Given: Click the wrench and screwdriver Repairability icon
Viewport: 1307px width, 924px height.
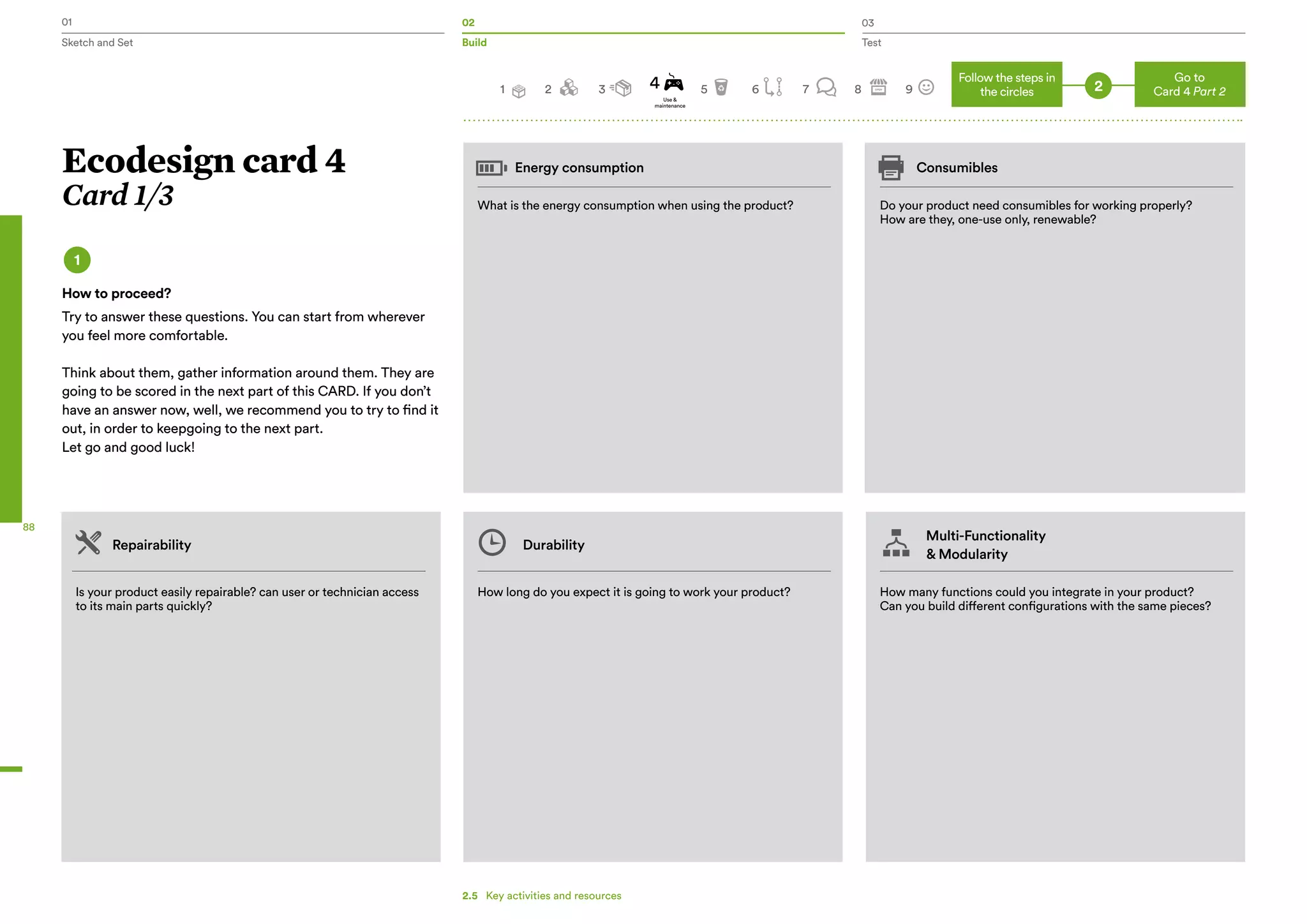Looking at the screenshot, I should 88,542.
